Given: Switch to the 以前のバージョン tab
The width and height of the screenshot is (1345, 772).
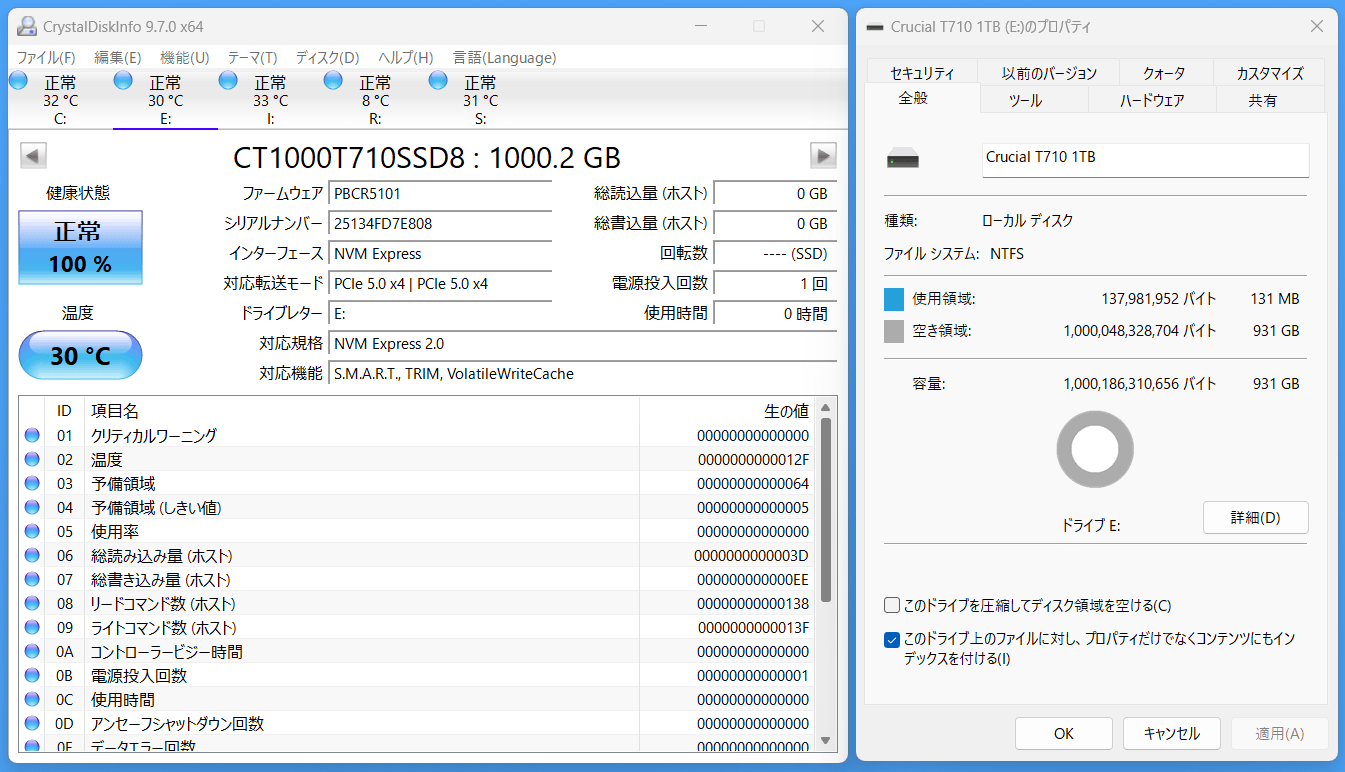Looking at the screenshot, I should coord(1050,73).
